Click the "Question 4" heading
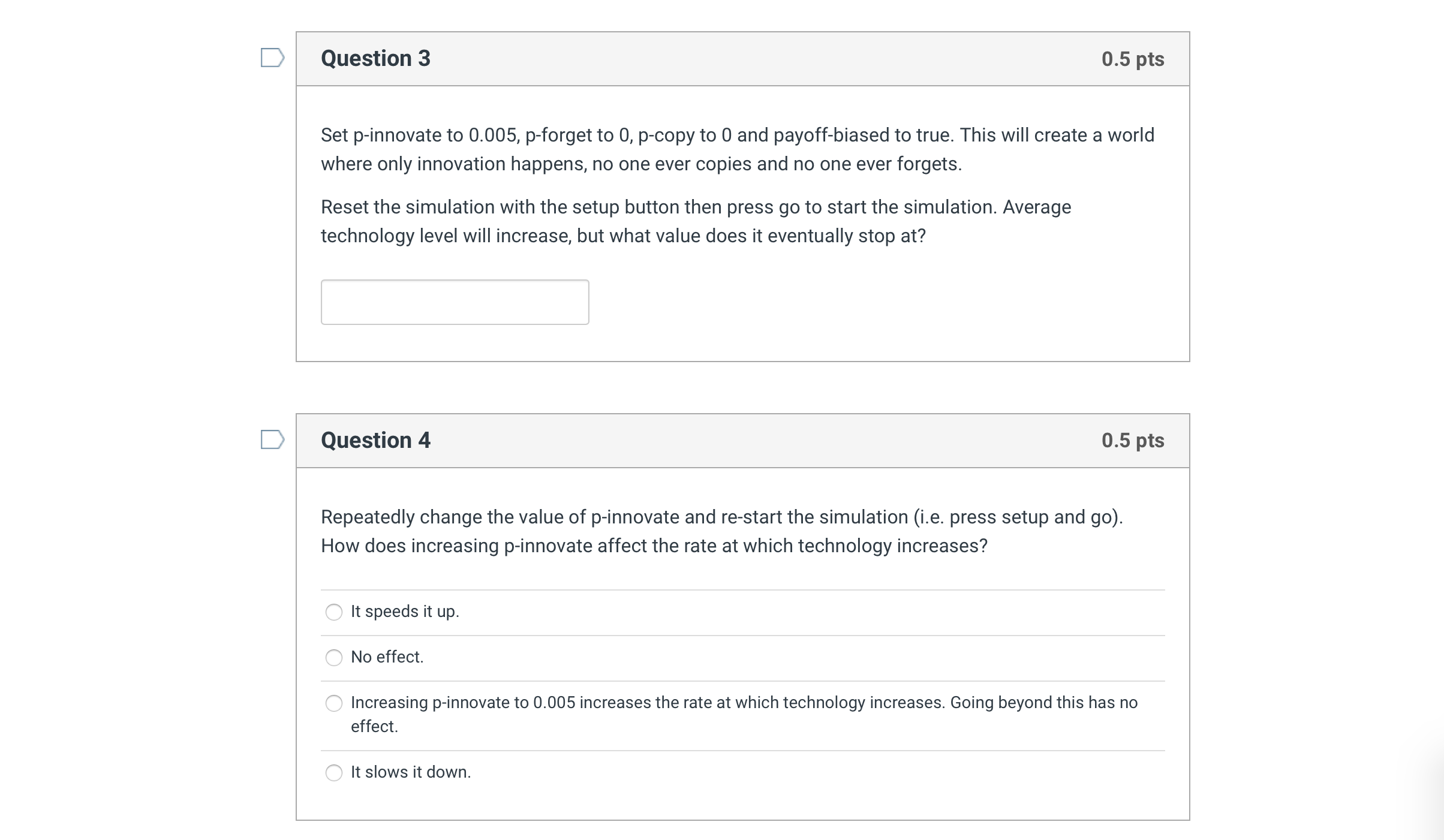The height and width of the screenshot is (840, 1444). tap(375, 440)
